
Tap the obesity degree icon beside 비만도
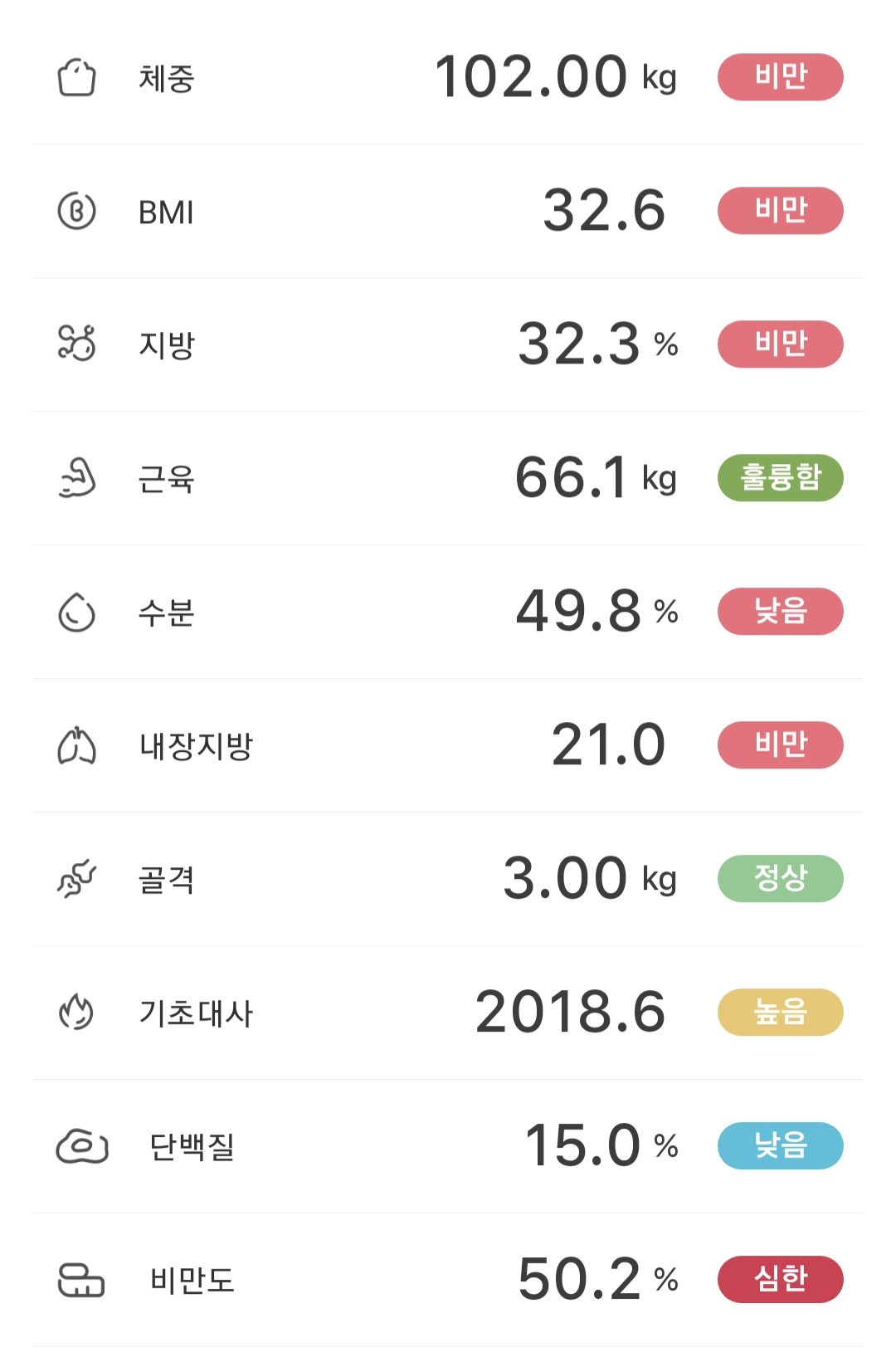click(x=80, y=1280)
